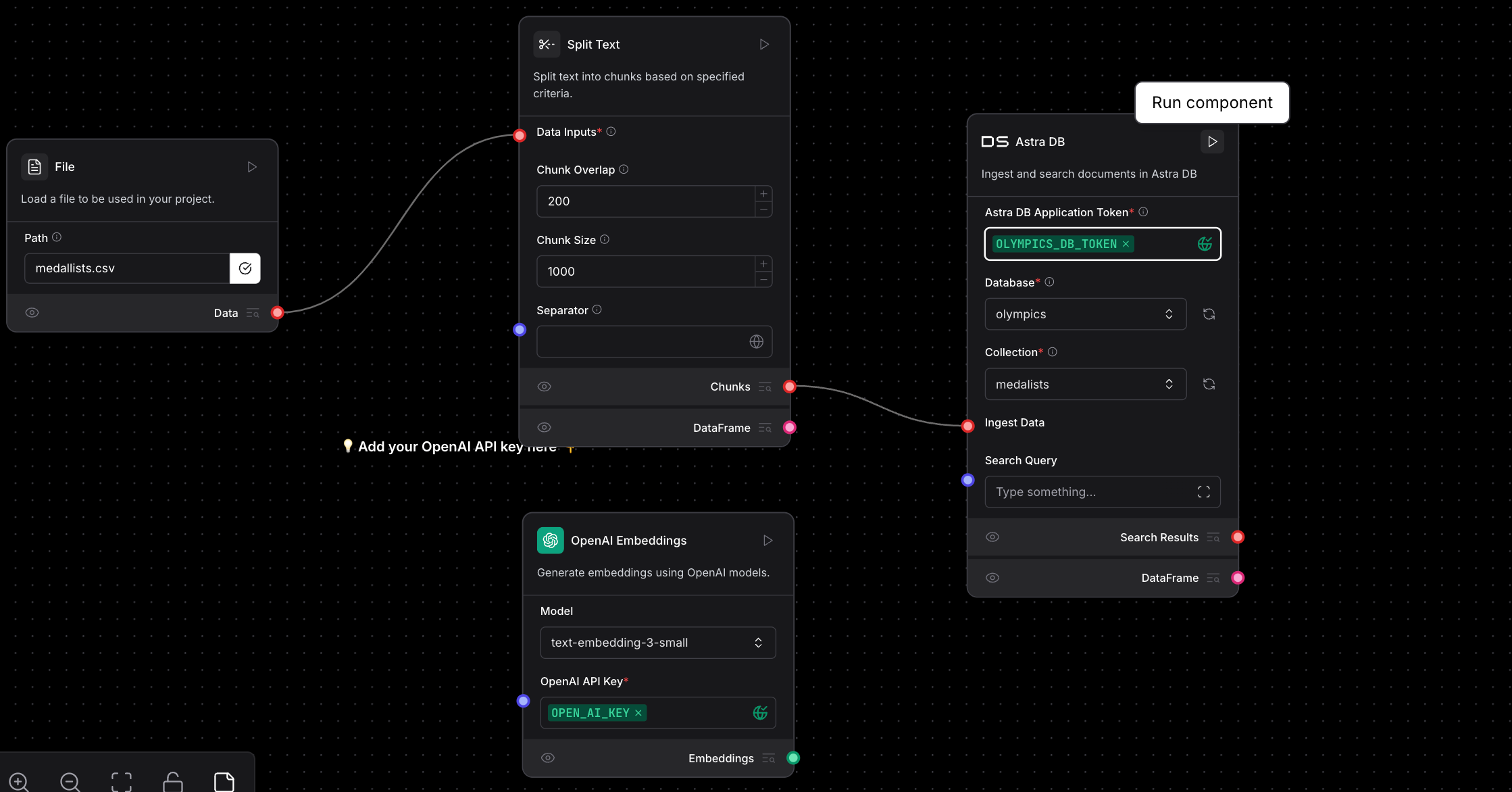1512x792 pixels.
Task: Open the Database dropdown showing olympics
Action: point(1085,314)
